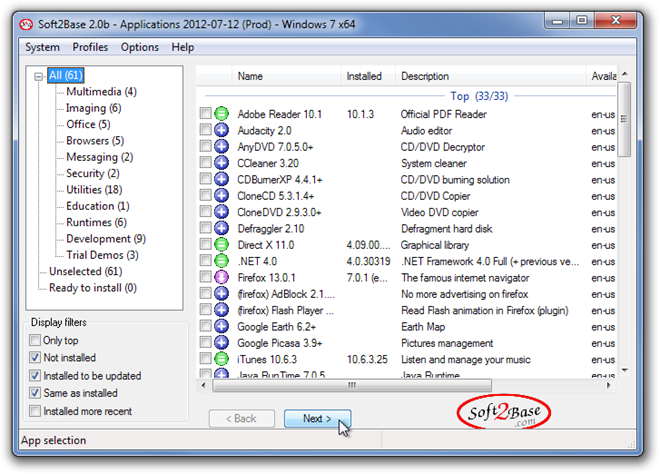Click the Description column header
Viewport: 660px width, 474px height.
point(490,76)
